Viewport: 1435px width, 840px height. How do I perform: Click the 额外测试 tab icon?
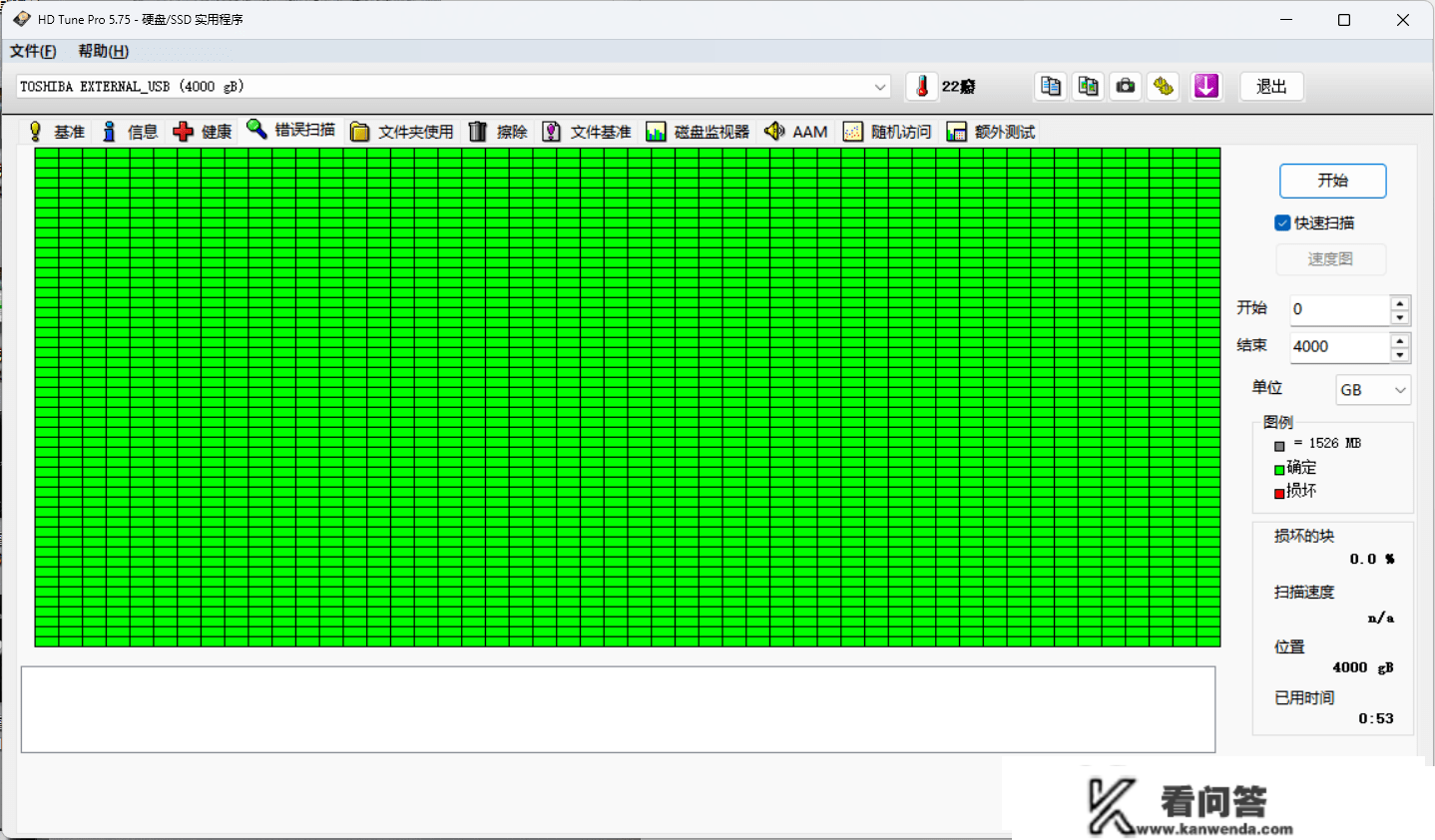click(x=956, y=132)
